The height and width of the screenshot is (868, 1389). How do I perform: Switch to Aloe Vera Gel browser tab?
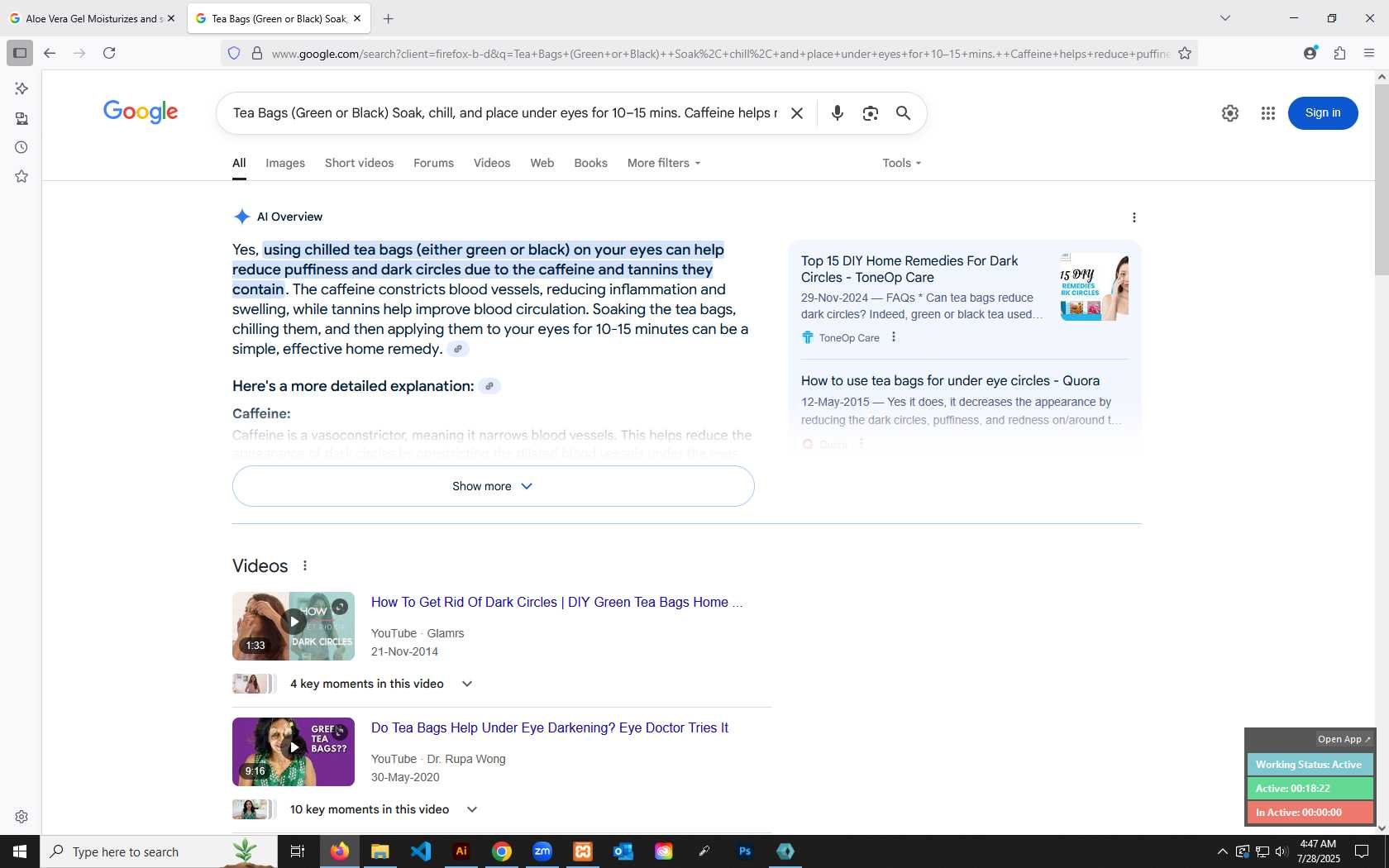pos(93,18)
